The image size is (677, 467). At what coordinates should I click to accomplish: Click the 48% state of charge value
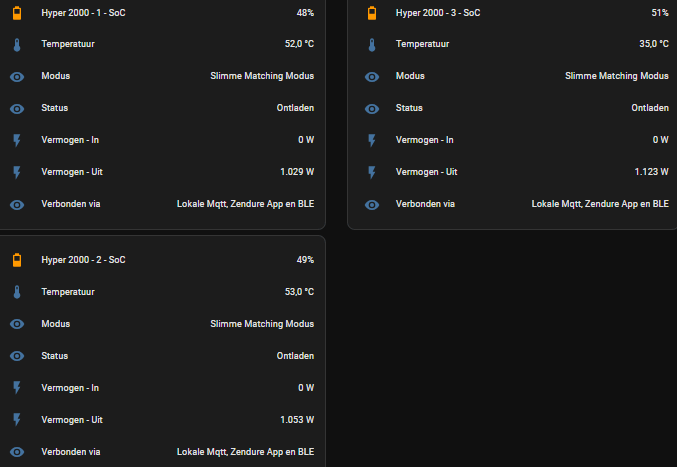coord(305,13)
